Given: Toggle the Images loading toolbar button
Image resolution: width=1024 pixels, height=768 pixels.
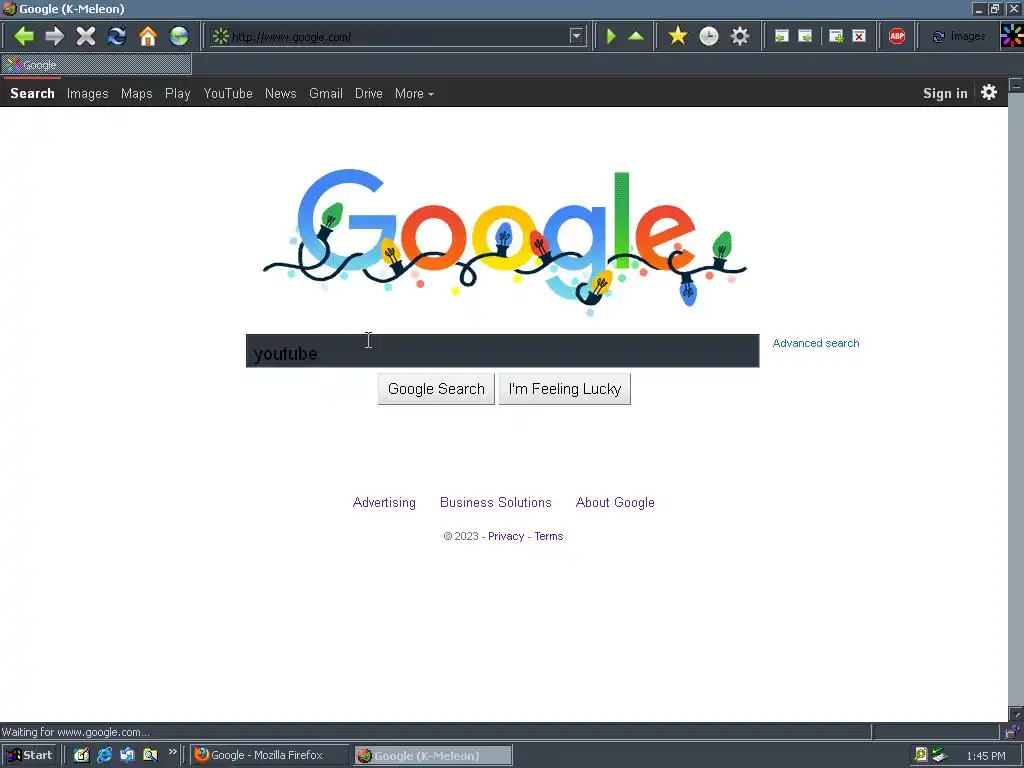Looking at the screenshot, I should tap(959, 37).
